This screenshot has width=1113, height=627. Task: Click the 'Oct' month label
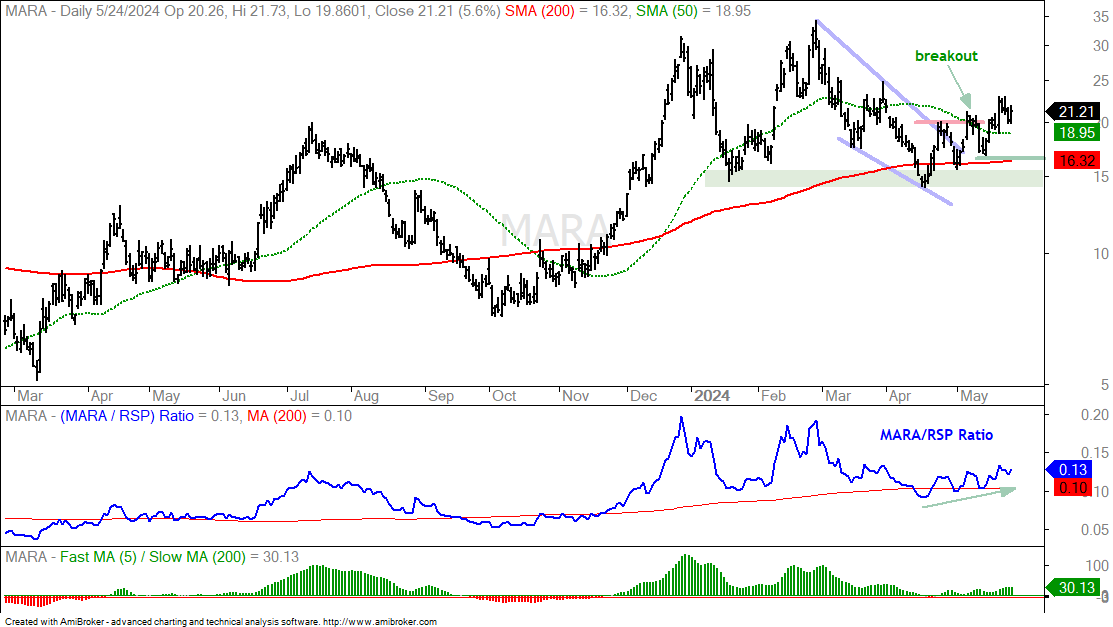pyautogui.click(x=504, y=396)
